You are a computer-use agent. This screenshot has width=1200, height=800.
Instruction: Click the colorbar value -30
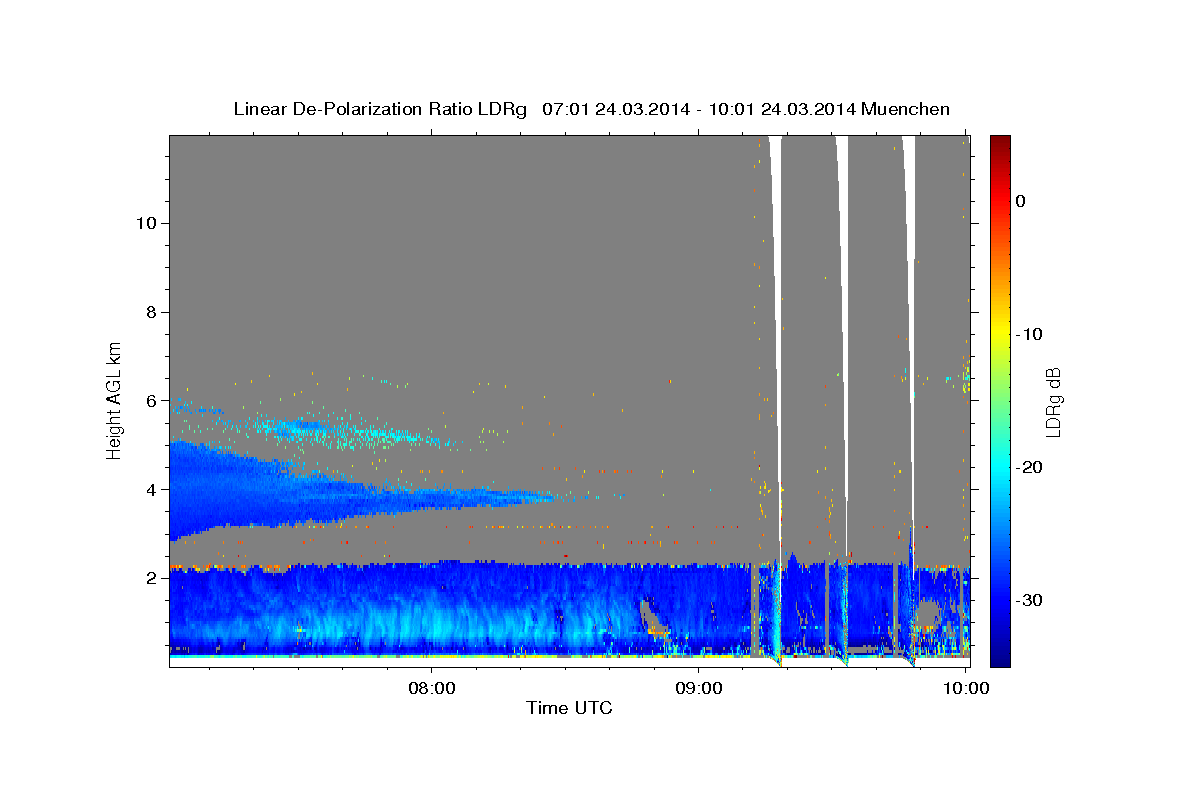(x=1029, y=600)
